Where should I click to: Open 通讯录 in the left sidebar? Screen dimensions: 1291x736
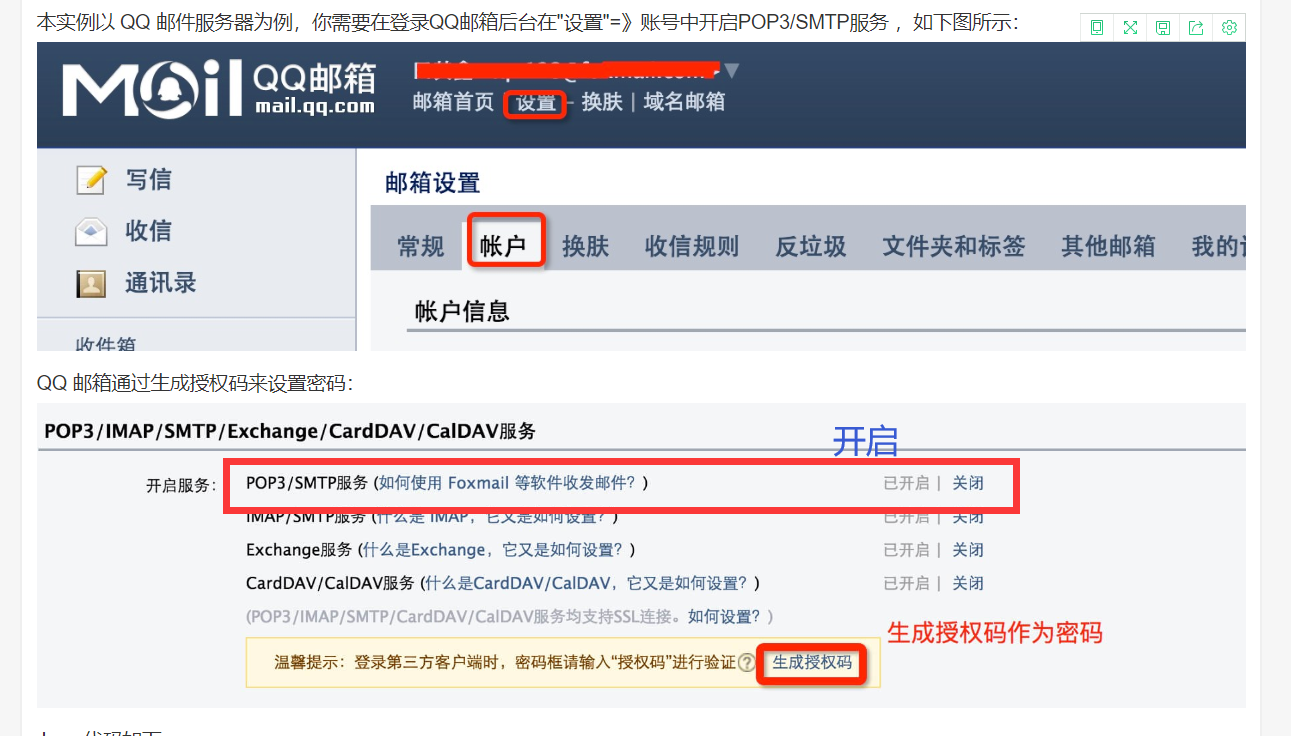[160, 284]
